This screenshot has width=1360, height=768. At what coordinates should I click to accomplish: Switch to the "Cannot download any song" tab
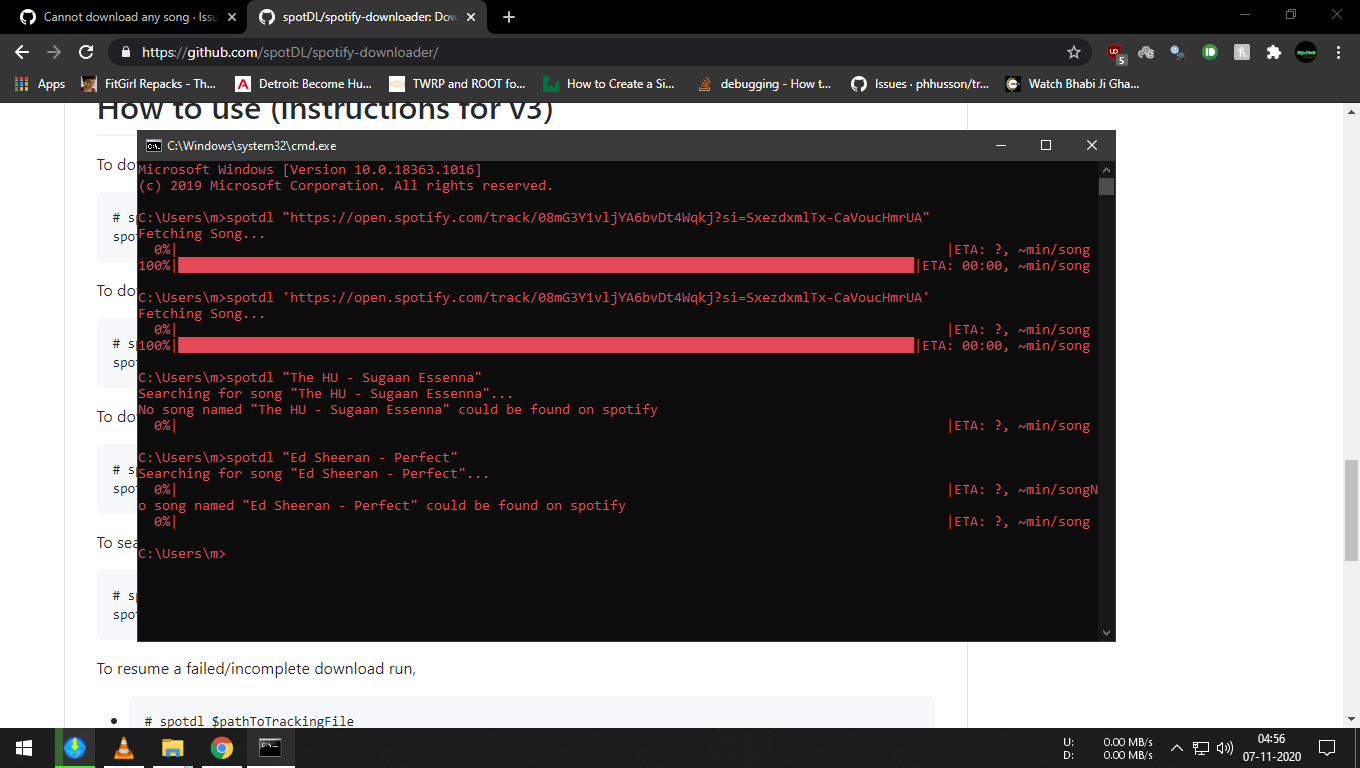pos(120,17)
